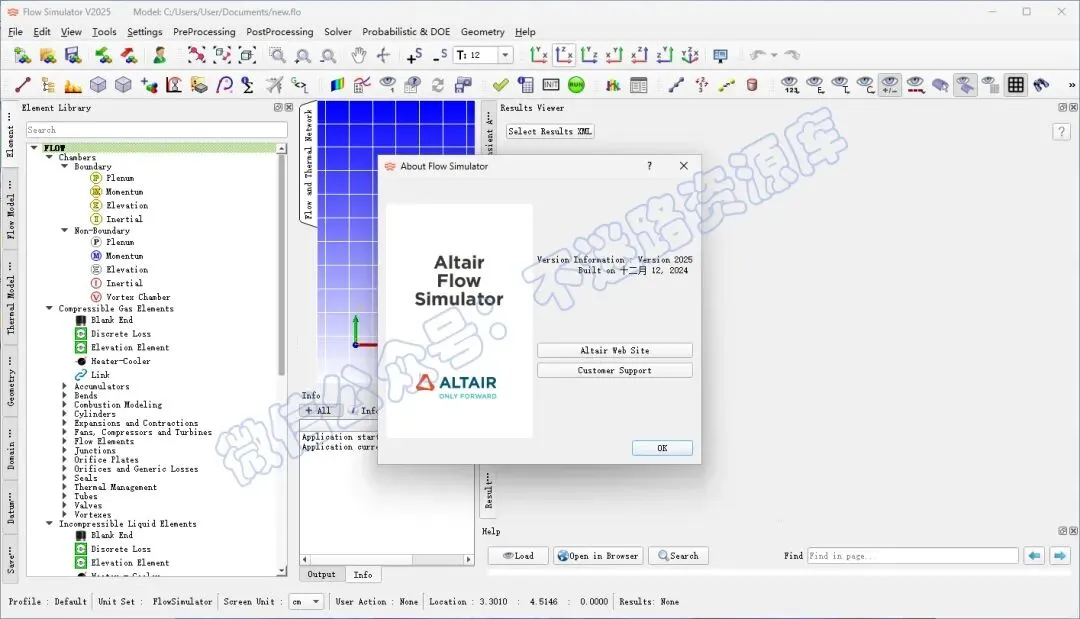Open the Screen Unit cm dropdown
This screenshot has height=619, width=1080.
307,602
